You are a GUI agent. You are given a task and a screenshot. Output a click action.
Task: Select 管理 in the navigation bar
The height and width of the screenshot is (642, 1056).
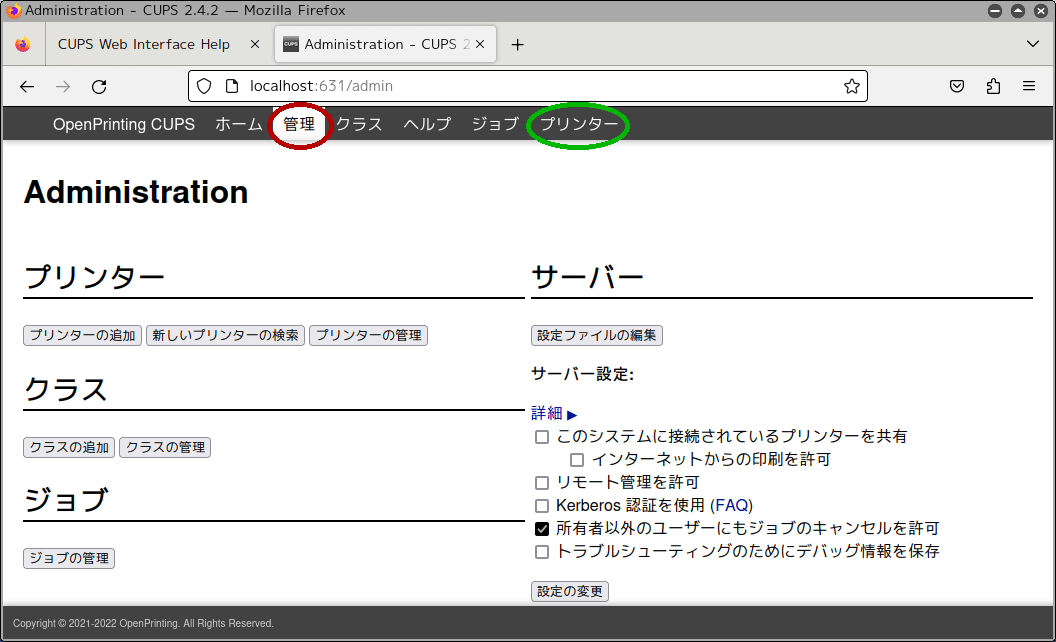pos(299,125)
